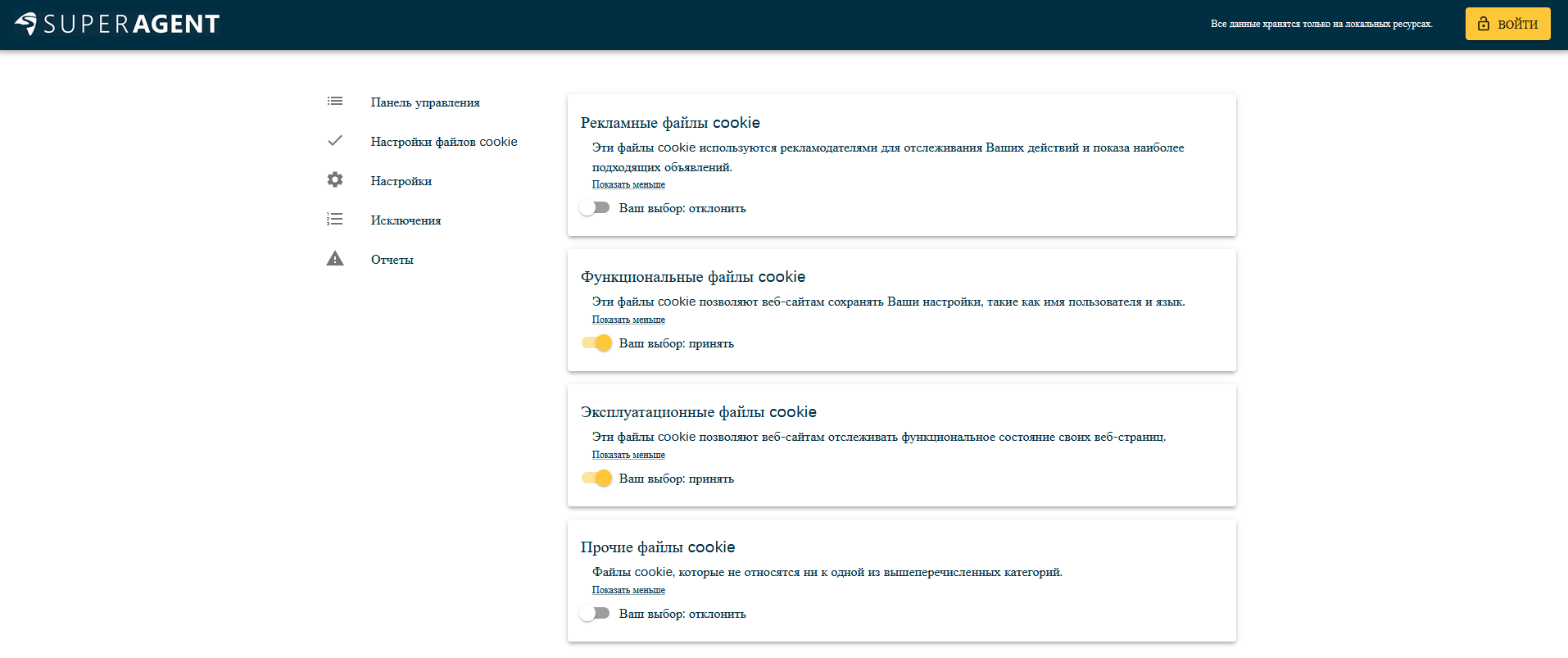This screenshot has height=658, width=1568.
Task: Click the warning triangle icon beside Отчеты
Action: click(335, 259)
